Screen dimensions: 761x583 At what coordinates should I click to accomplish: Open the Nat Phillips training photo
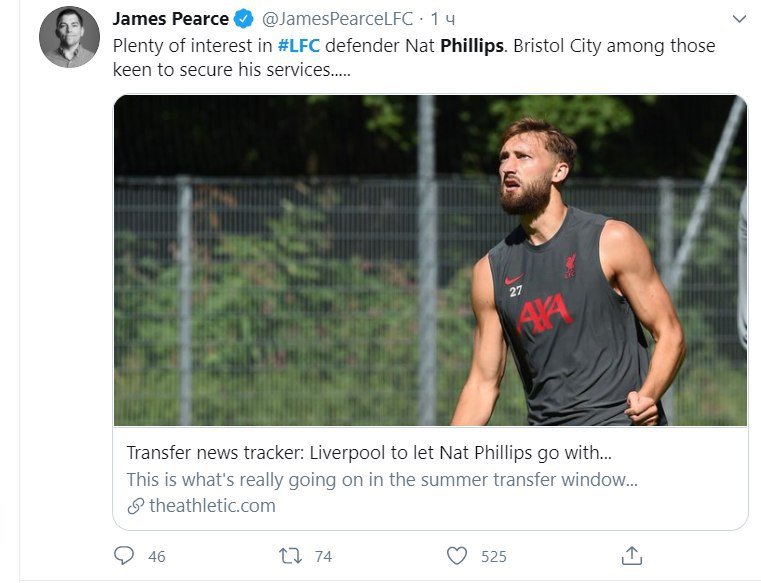430,260
